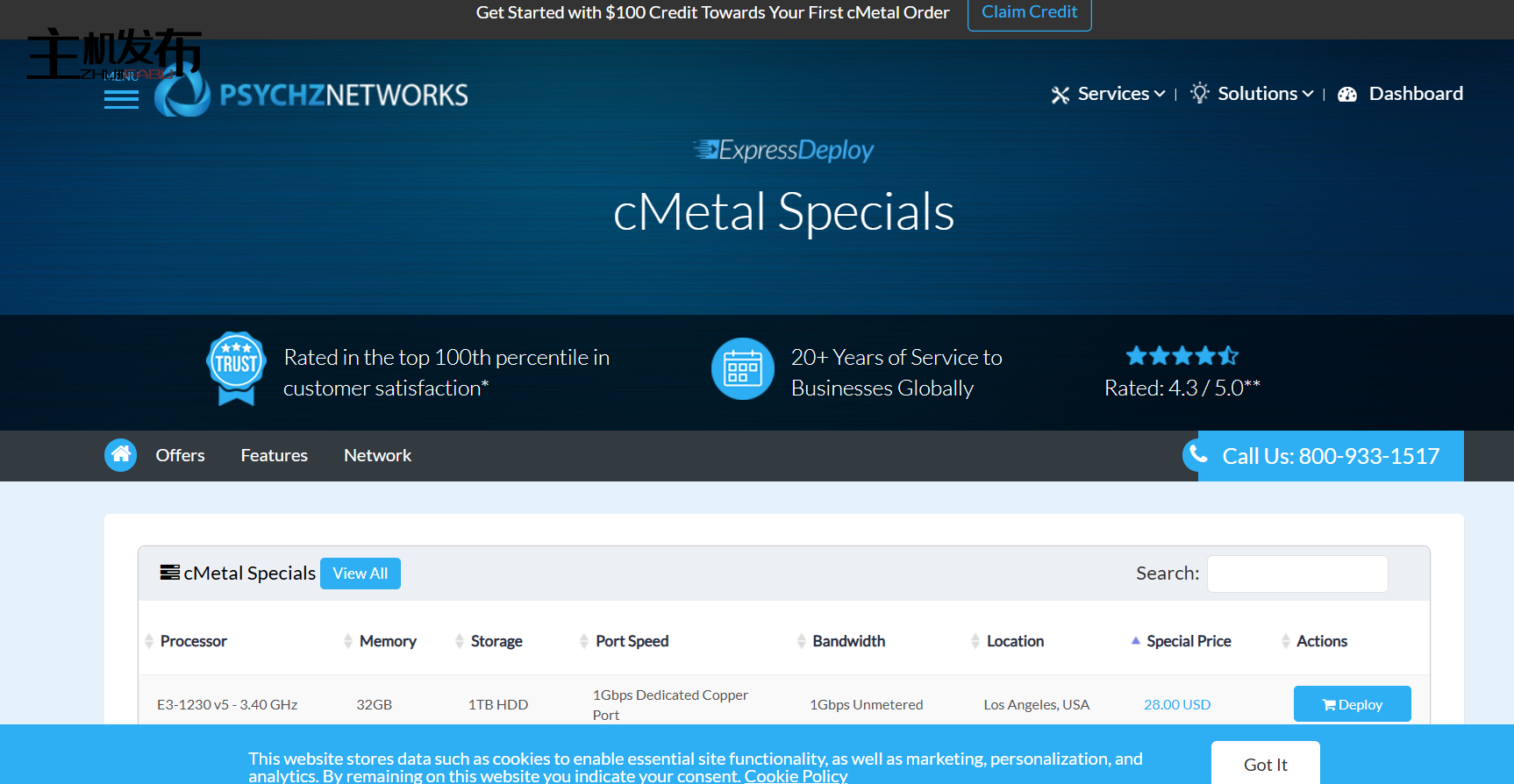1514x784 pixels.
Task: Deploy the E3-1230 v5 server
Action: 1352,704
